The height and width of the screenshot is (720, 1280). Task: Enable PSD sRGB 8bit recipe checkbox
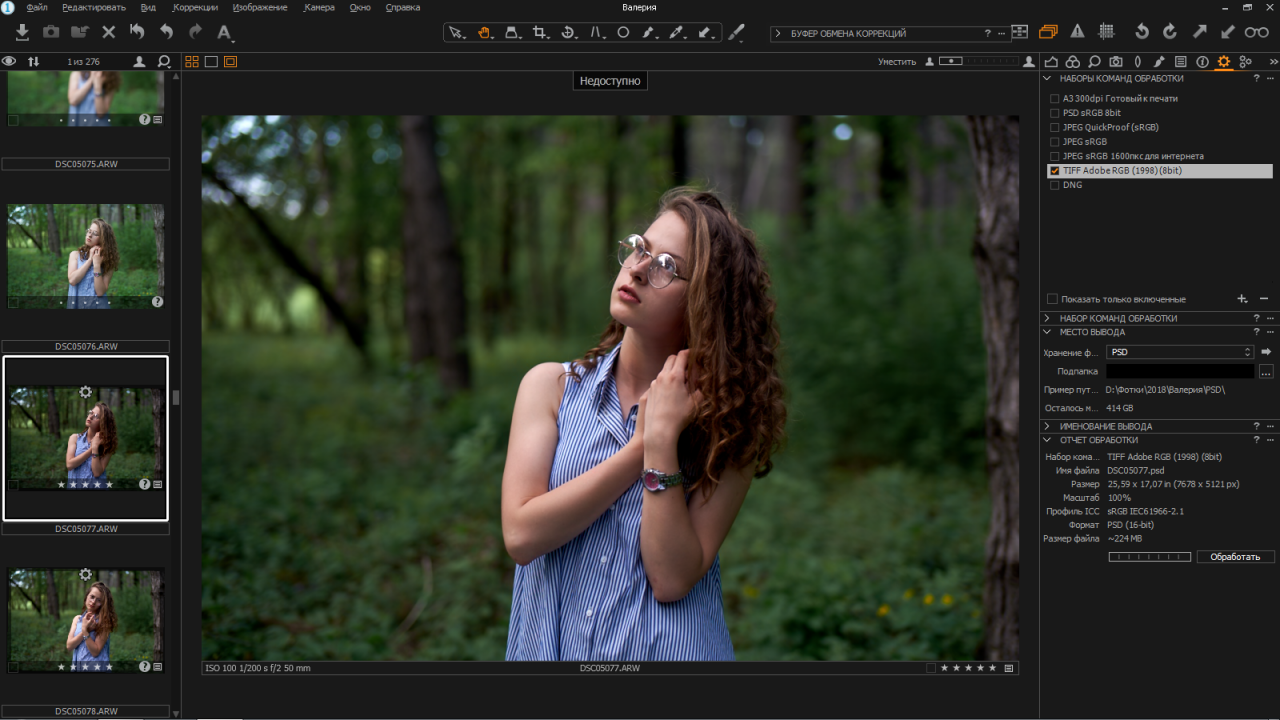point(1054,113)
